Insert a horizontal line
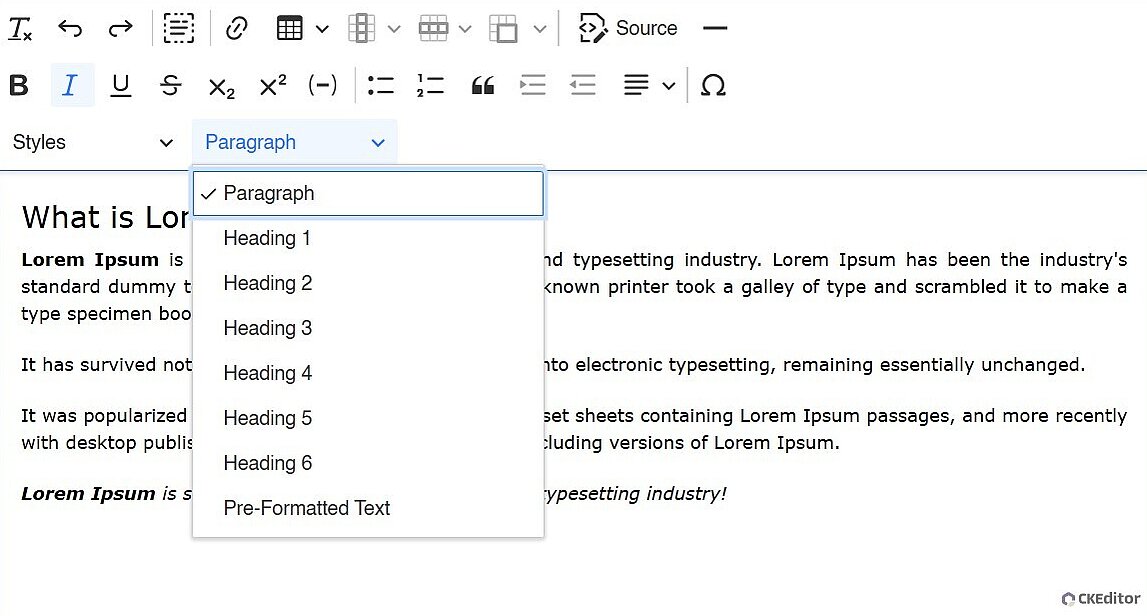 [x=715, y=29]
